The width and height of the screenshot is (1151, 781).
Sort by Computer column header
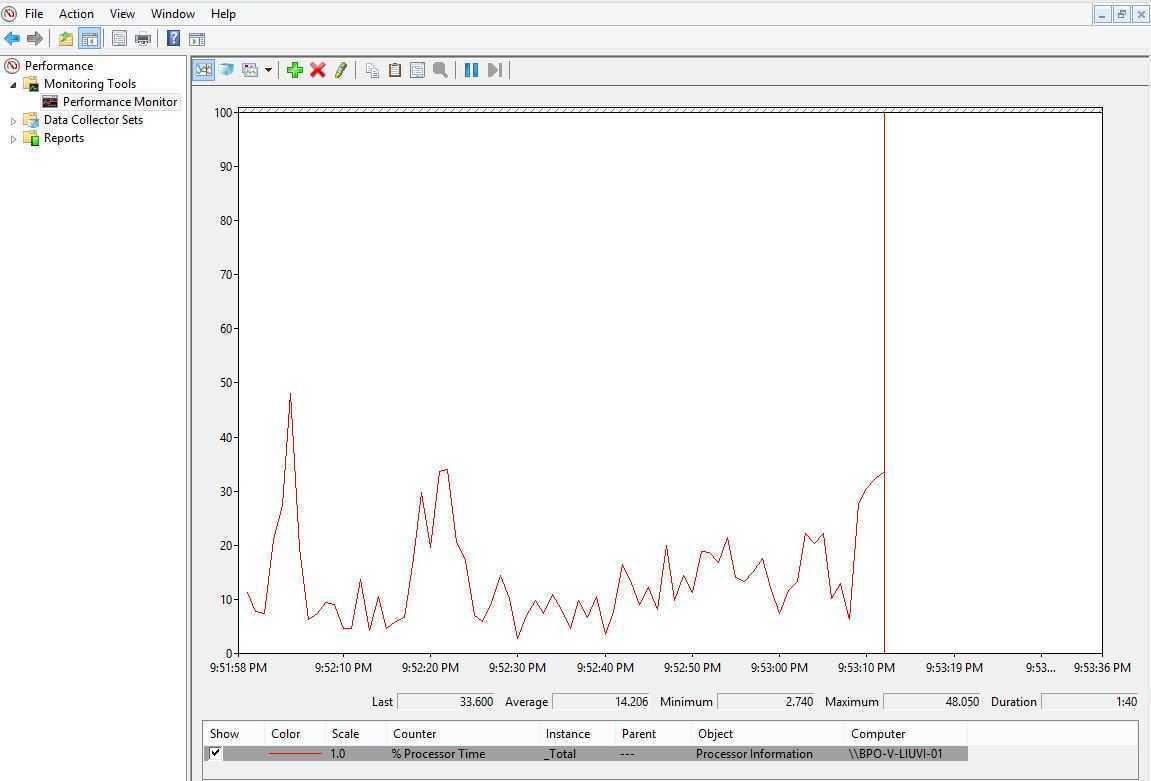(907, 733)
